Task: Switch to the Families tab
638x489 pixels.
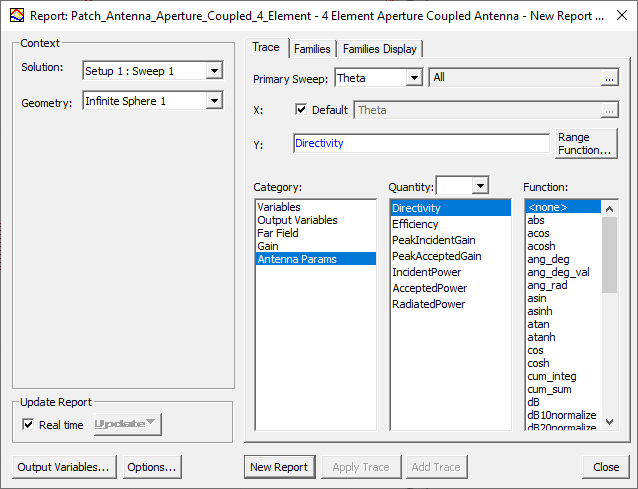Action: pyautogui.click(x=312, y=49)
